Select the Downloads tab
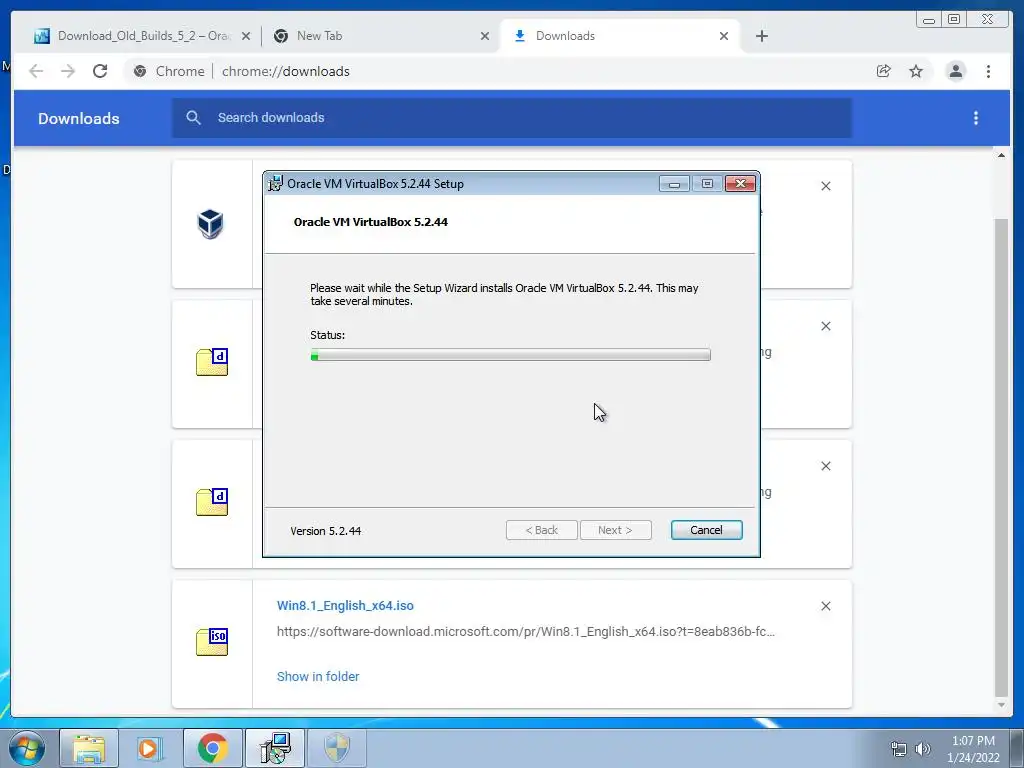Screen dimensions: 1024x768 pyautogui.click(x=620, y=36)
